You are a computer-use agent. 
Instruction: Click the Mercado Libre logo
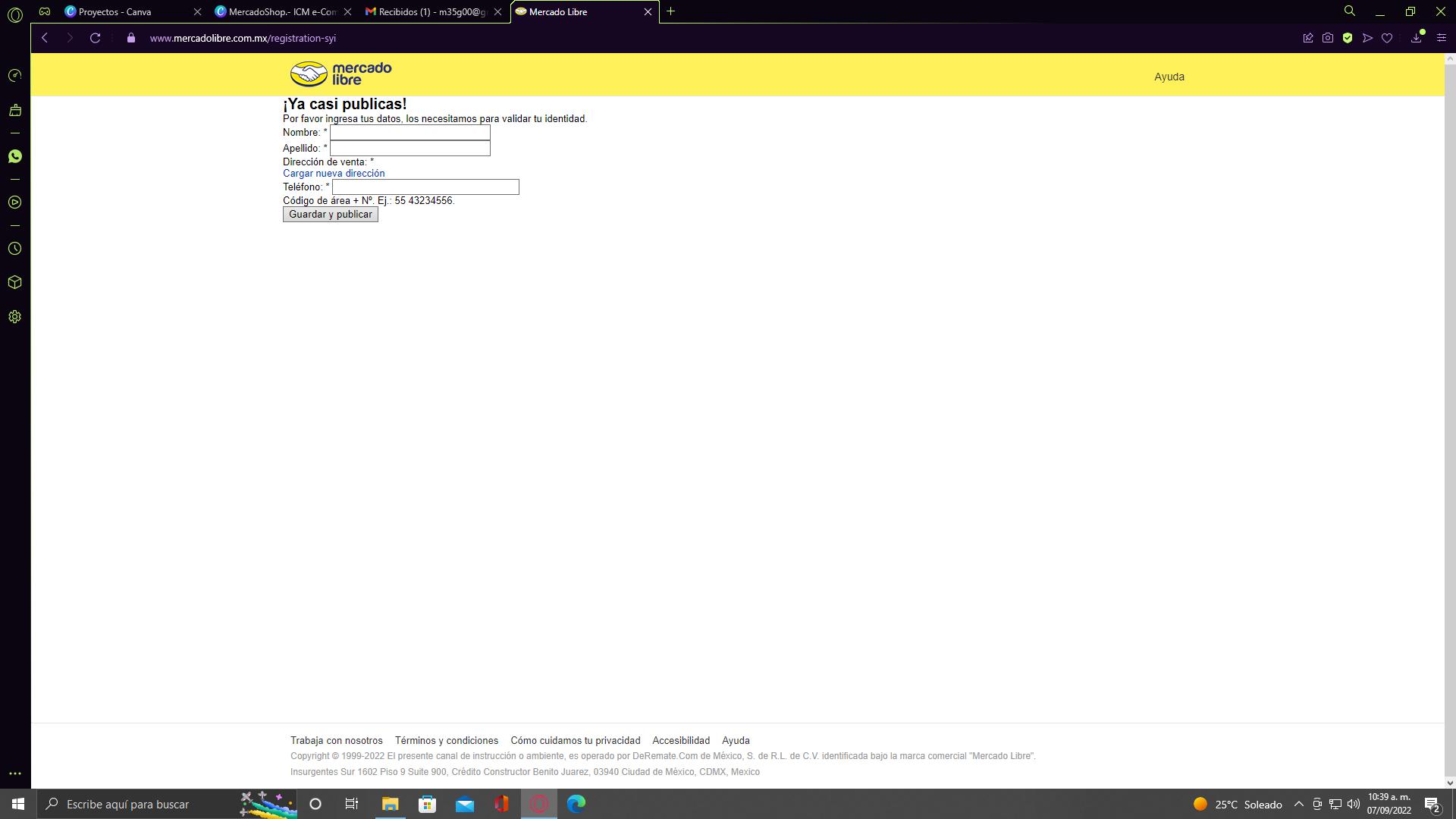coord(340,74)
